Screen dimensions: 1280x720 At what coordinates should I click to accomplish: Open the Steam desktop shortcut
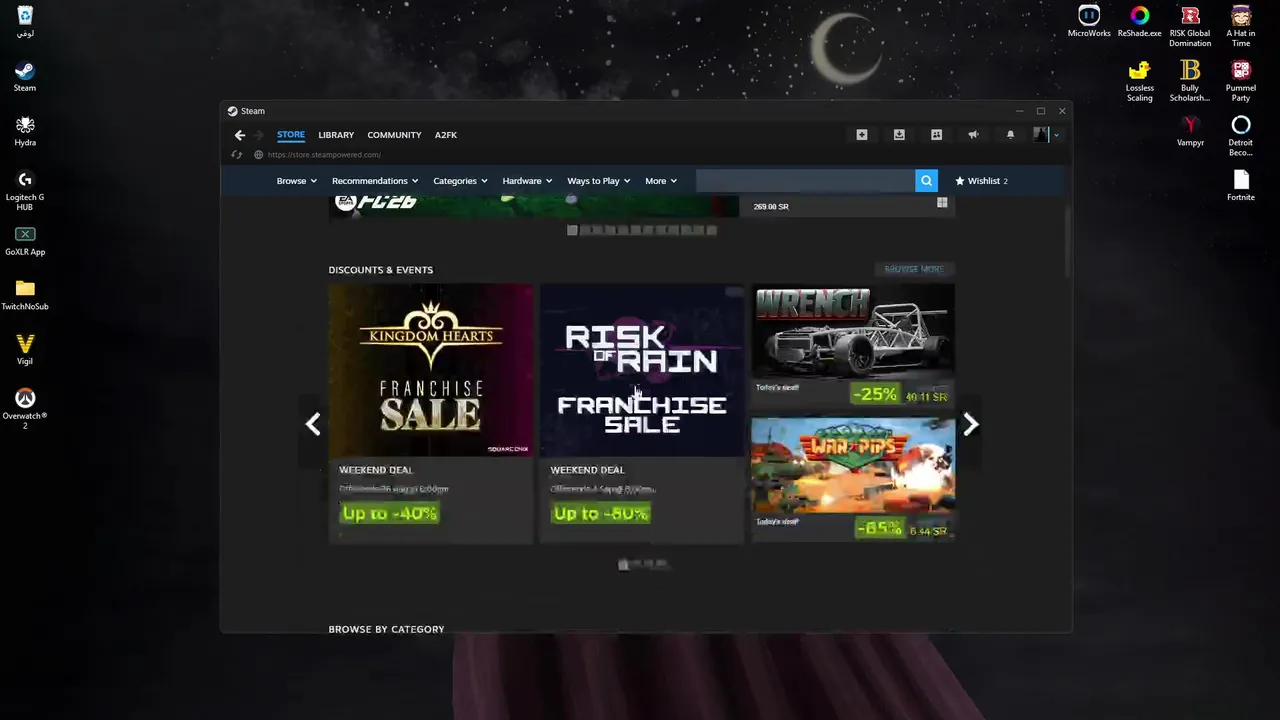click(25, 77)
